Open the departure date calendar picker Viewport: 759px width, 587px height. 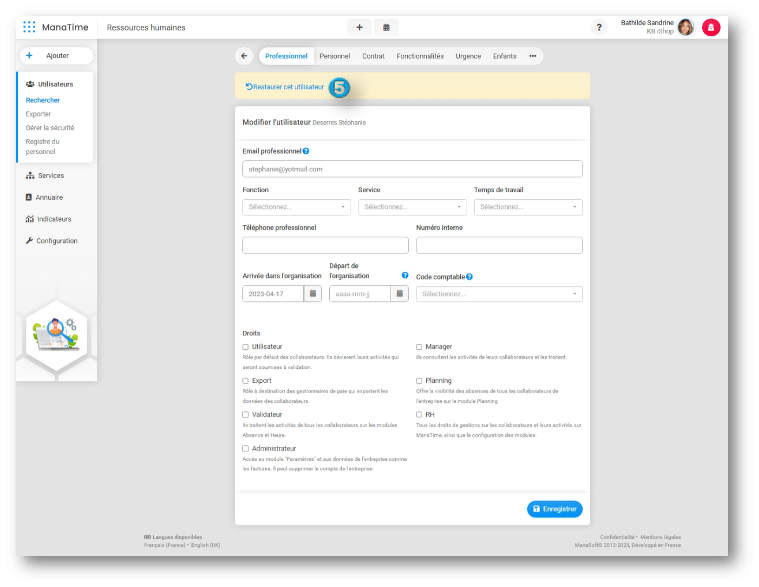coord(399,294)
